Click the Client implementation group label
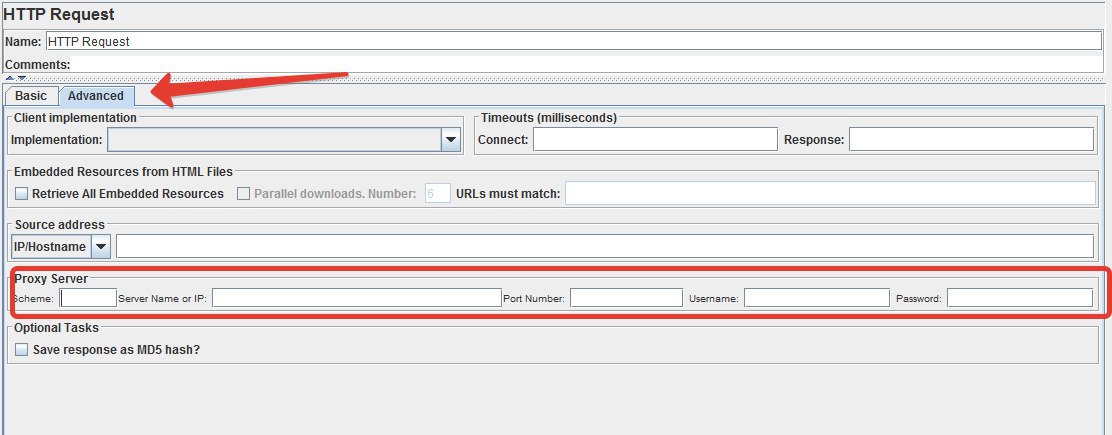Screen dimensions: 1112x435 click(x=75, y=118)
